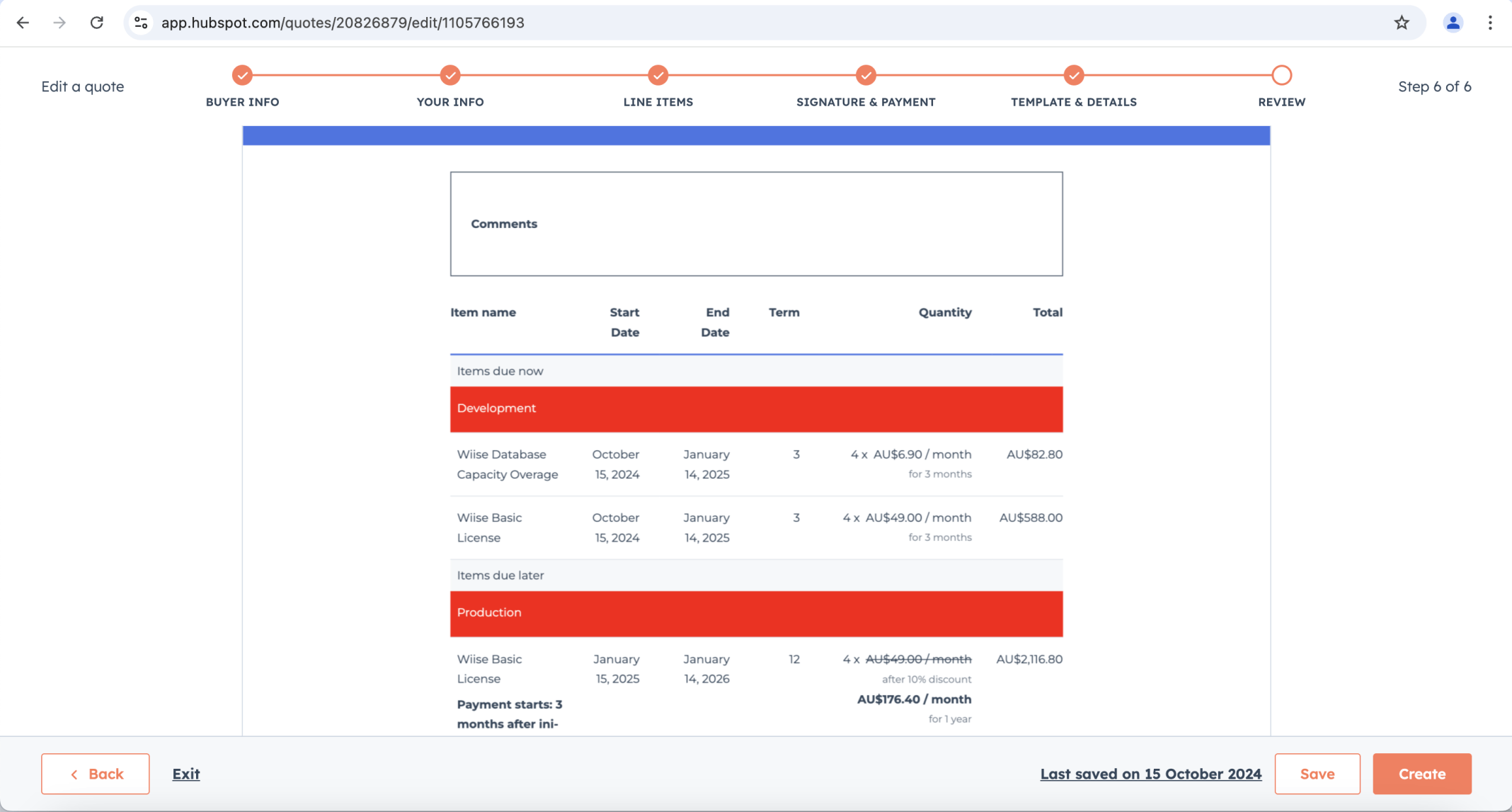Click 4 x AU$6.90 / month quantity cell
This screenshot has height=812, width=1512.
click(x=910, y=454)
